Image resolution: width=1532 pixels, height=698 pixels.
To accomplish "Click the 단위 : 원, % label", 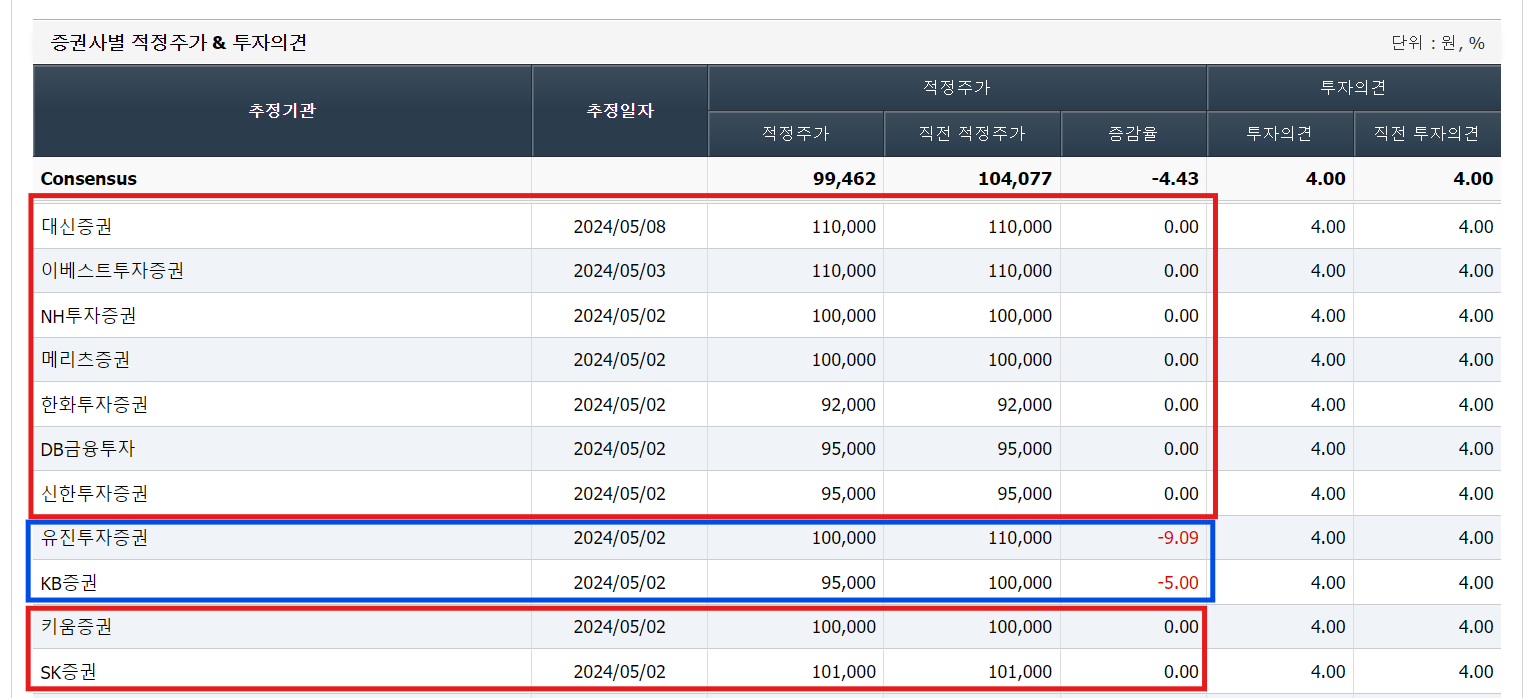I will click(x=1438, y=43).
